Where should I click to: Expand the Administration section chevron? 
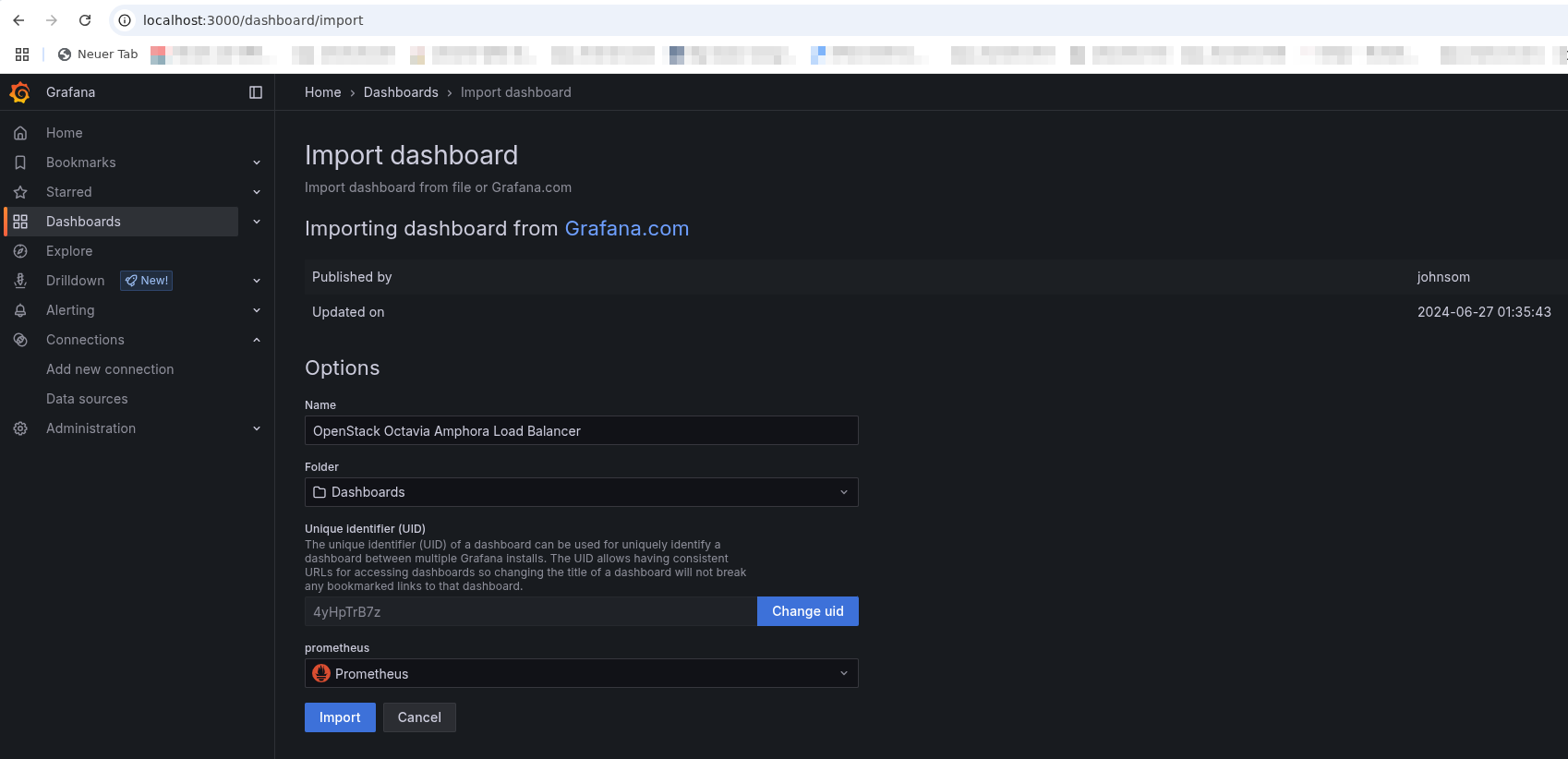tap(257, 428)
